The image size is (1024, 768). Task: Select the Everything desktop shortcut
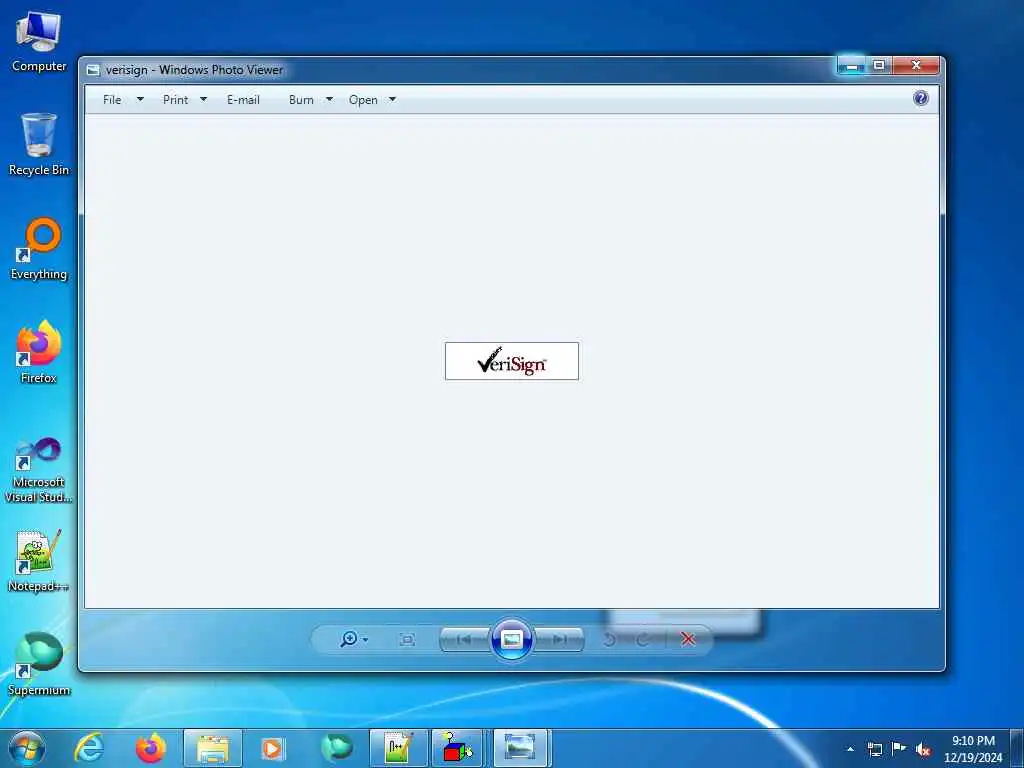tap(39, 249)
